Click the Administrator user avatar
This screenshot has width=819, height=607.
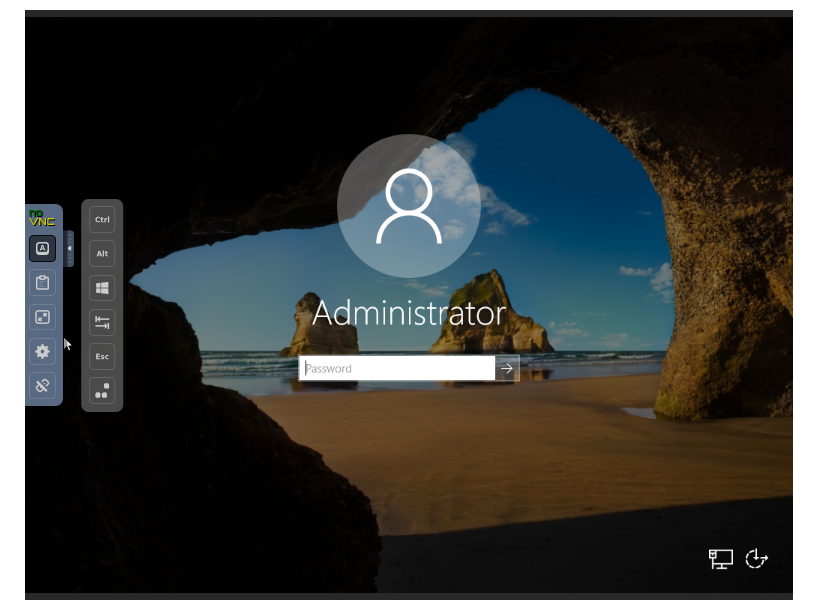[x=408, y=205]
